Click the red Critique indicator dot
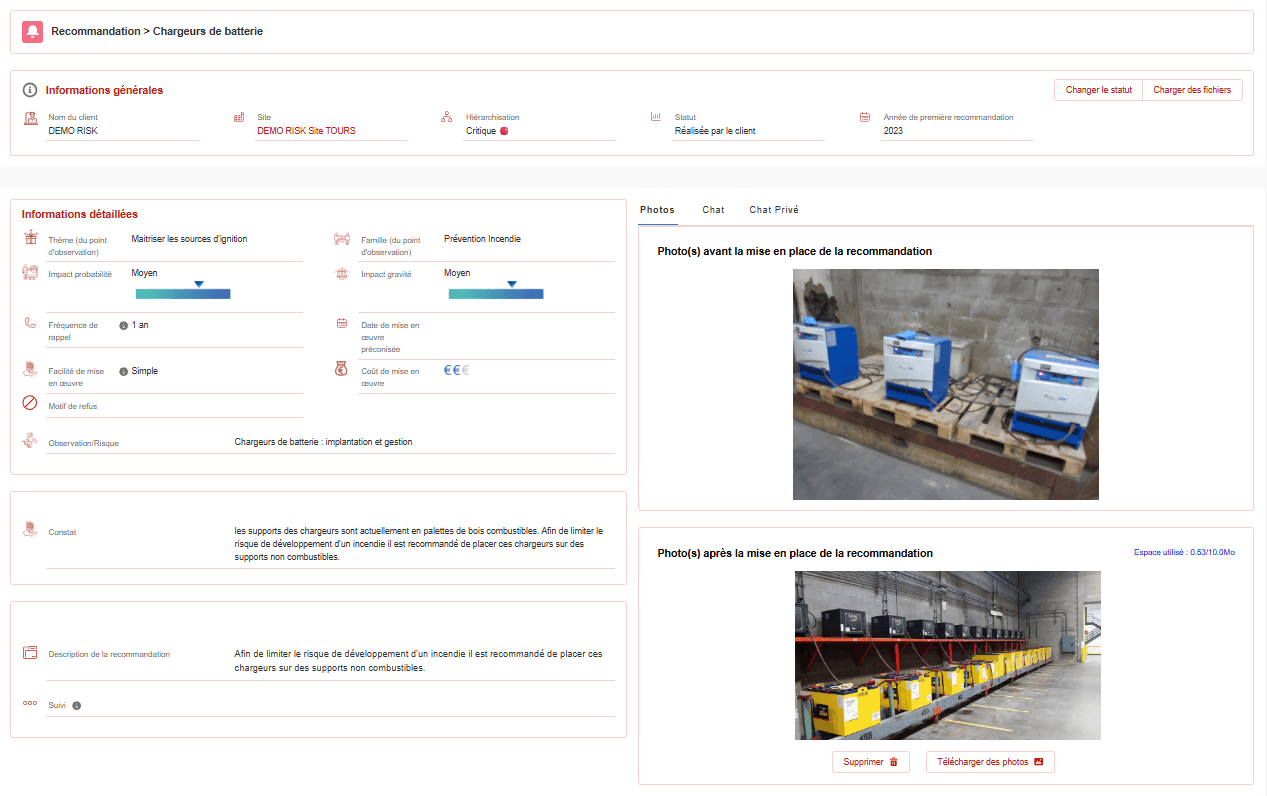 tap(504, 131)
